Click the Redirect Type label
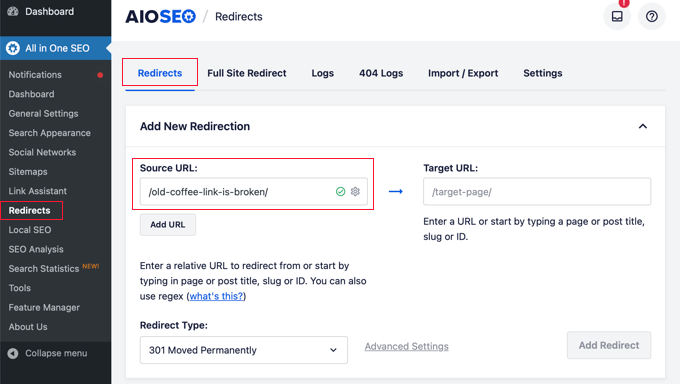Screen dimensions: 680x384 coord(173,325)
